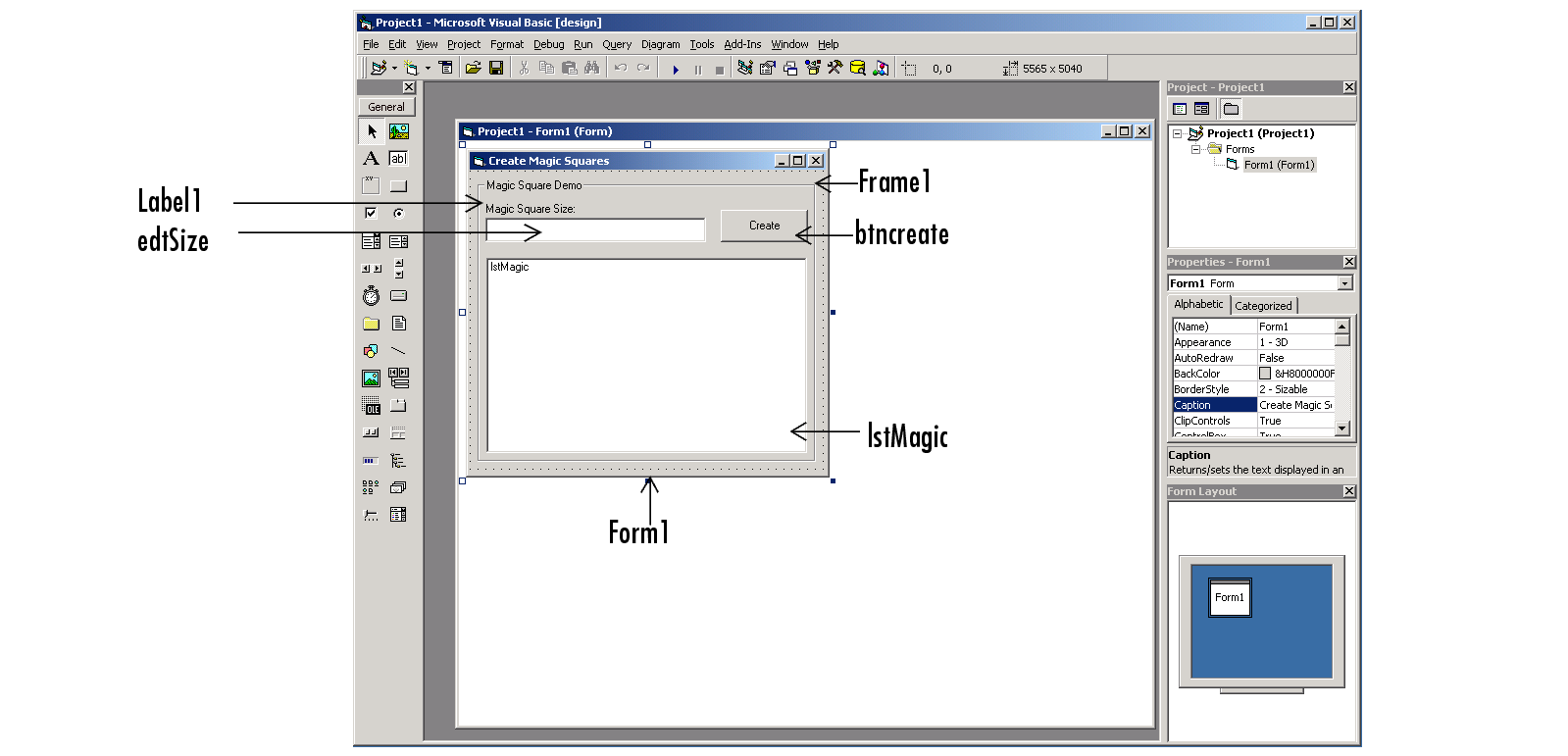Click View Object in the Project panel
This screenshot has height=756, width=1568.
tap(1202, 109)
